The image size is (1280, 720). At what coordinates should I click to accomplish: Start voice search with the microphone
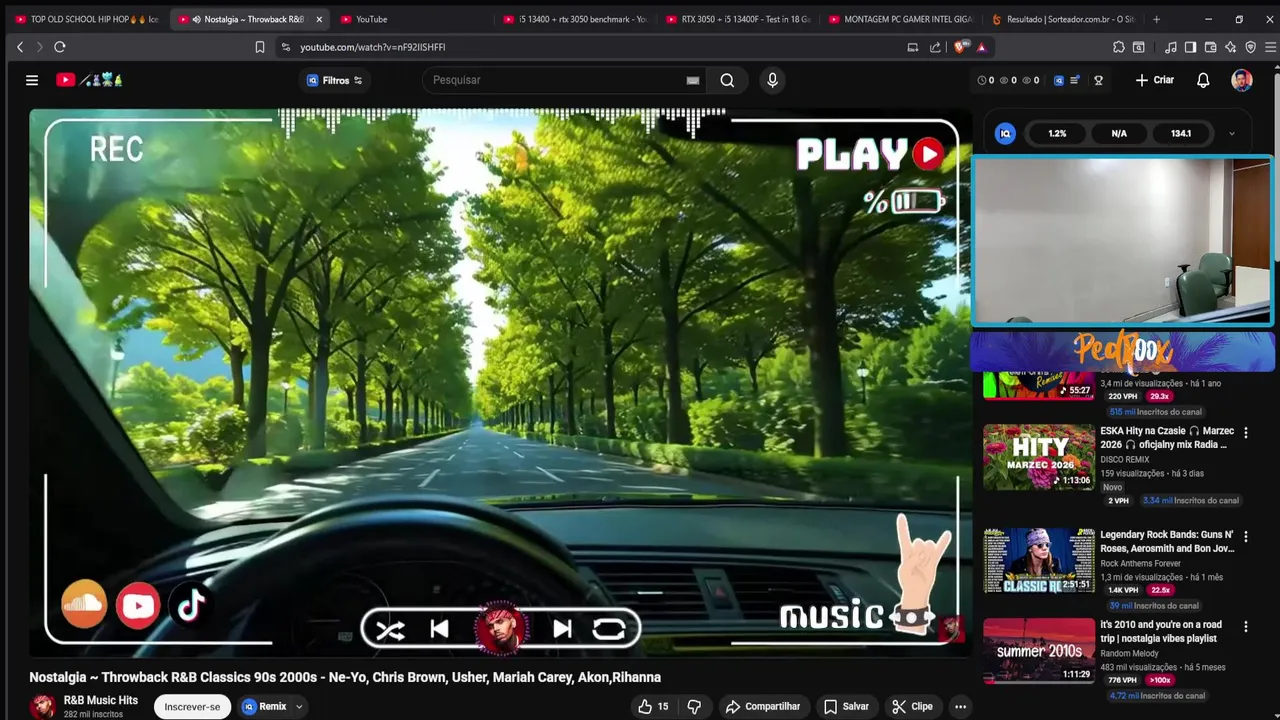772,80
